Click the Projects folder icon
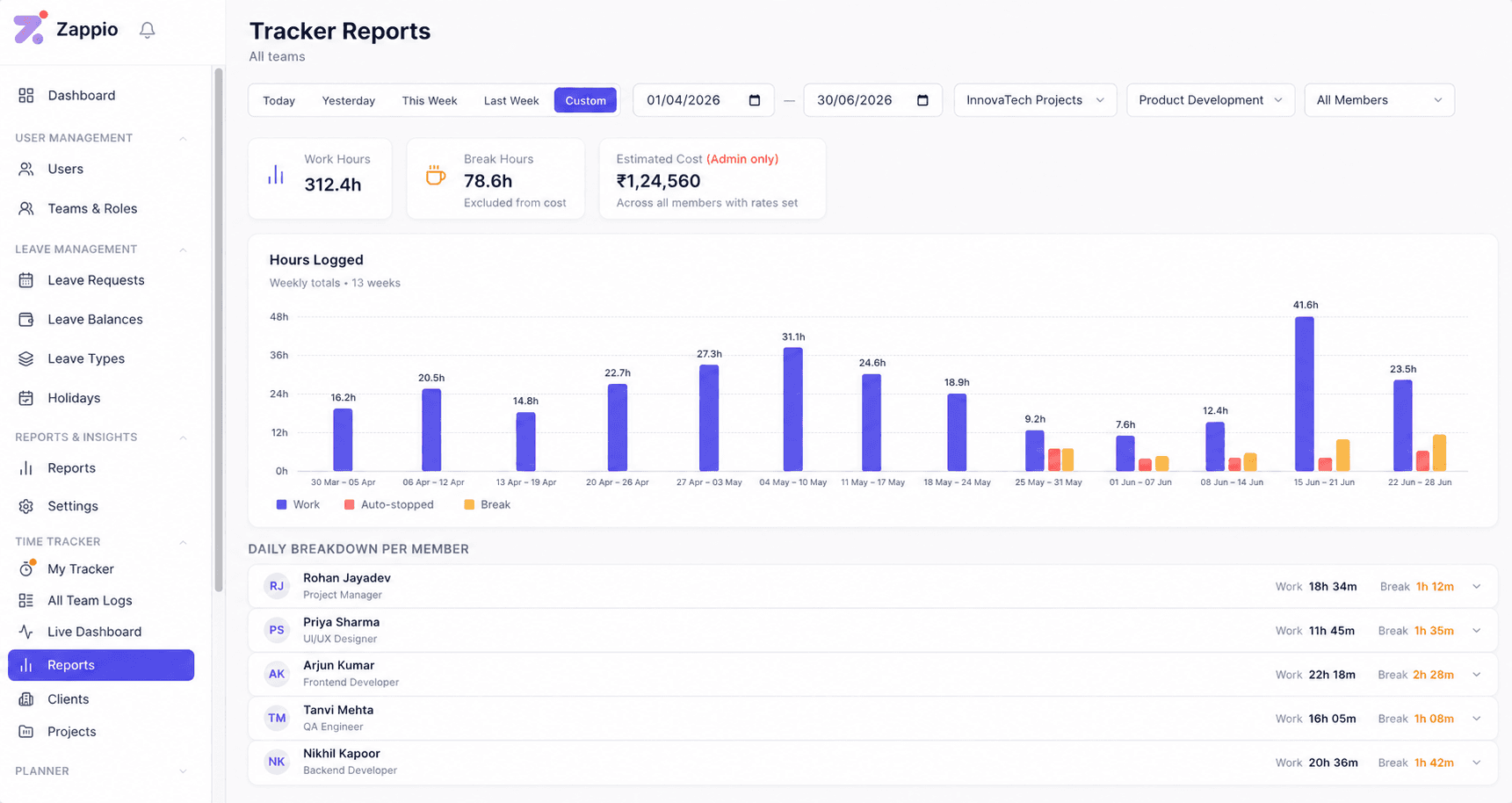Screen dimensions: 1512x803 point(26,731)
